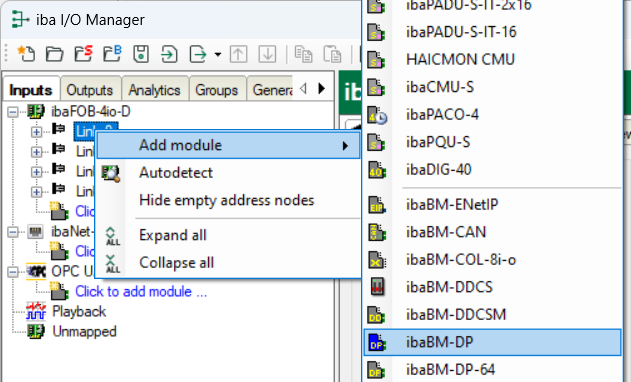This screenshot has width=631, height=382.
Task: Open the export dropdown arrow
Action: pyautogui.click(x=218, y=54)
